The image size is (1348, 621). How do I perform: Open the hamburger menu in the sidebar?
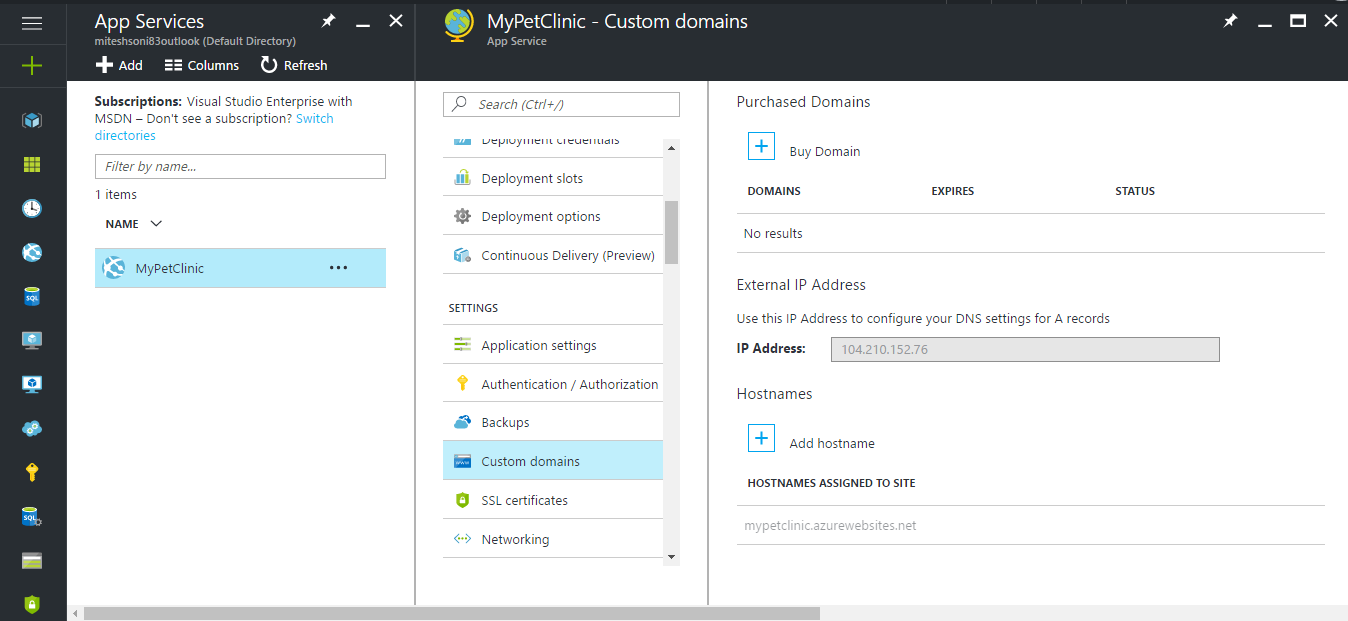coord(32,23)
